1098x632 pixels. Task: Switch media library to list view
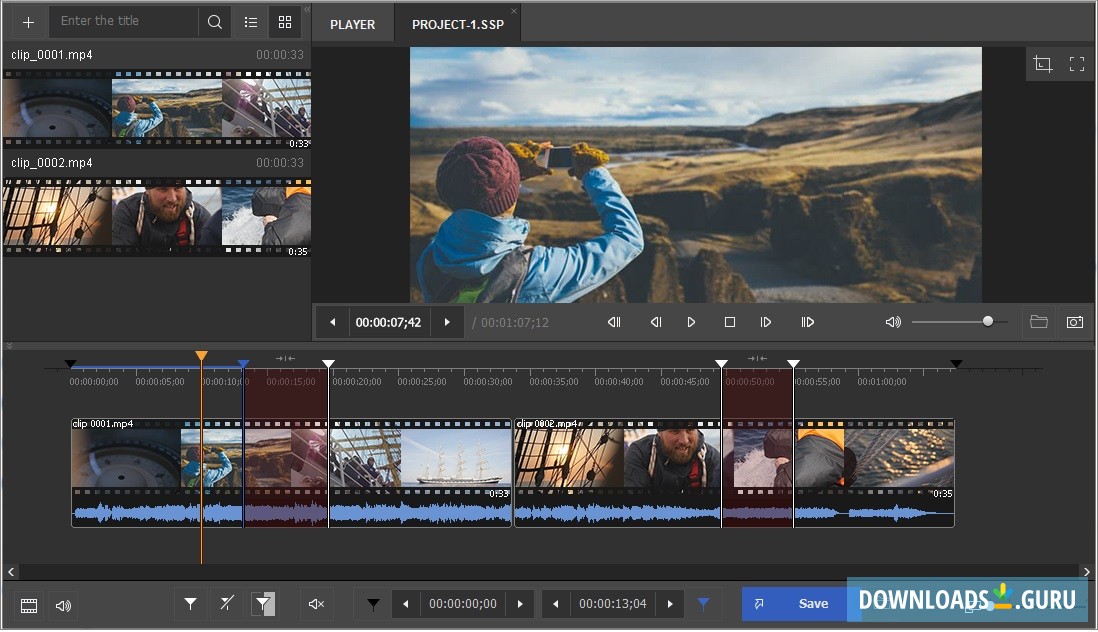click(x=250, y=21)
